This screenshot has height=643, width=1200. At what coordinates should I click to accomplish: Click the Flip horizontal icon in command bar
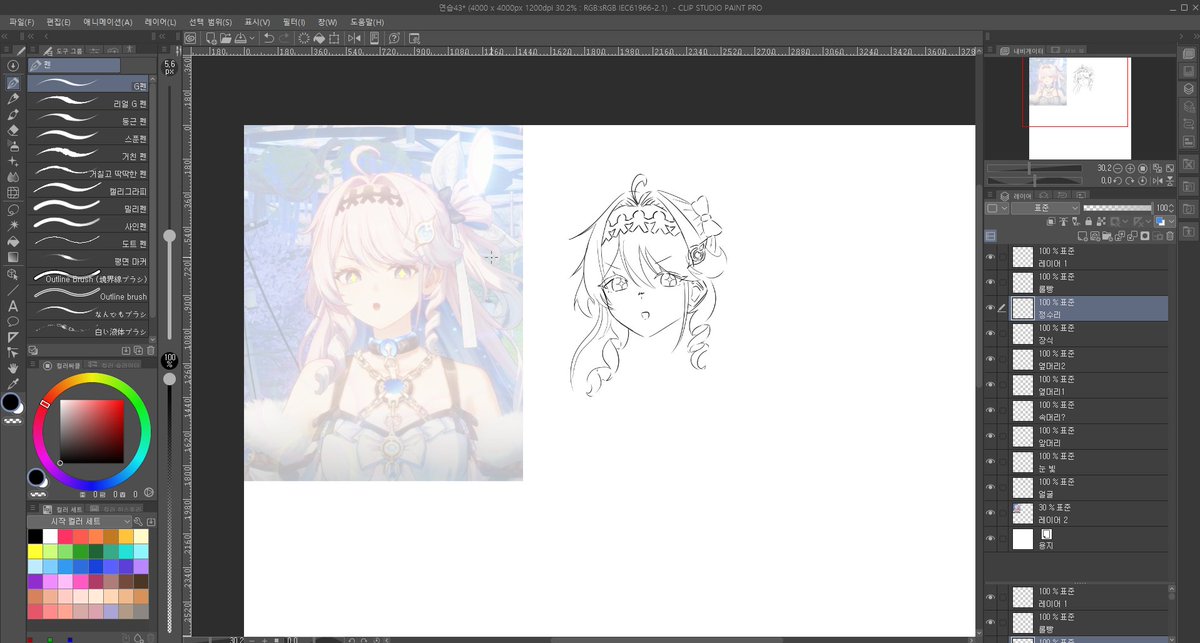point(353,38)
